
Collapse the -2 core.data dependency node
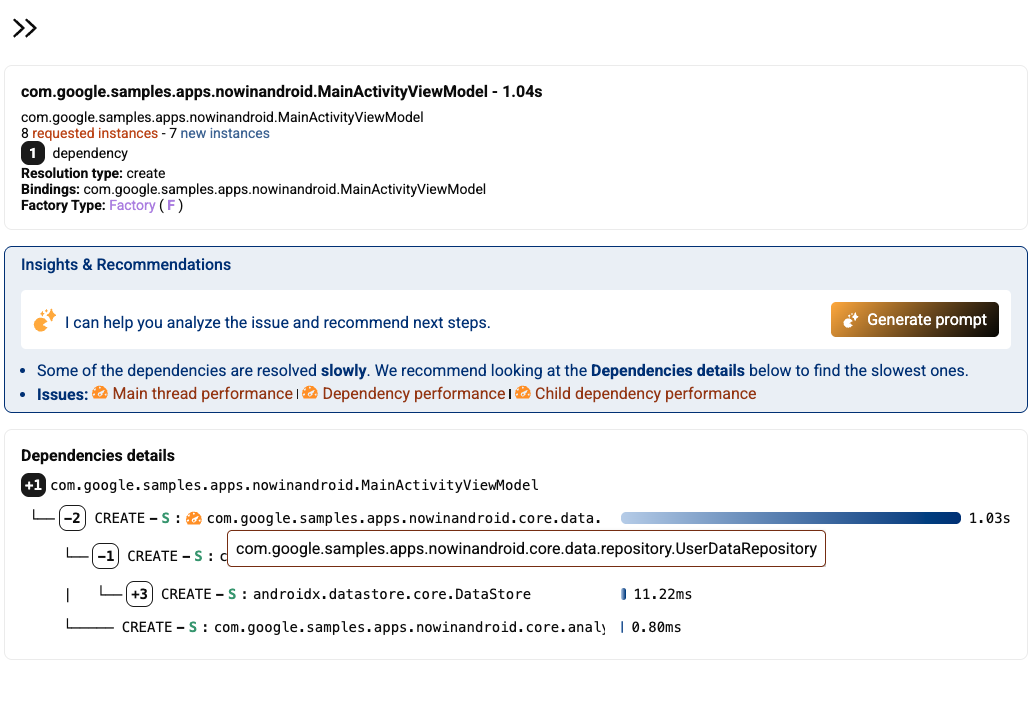[x=72, y=518]
